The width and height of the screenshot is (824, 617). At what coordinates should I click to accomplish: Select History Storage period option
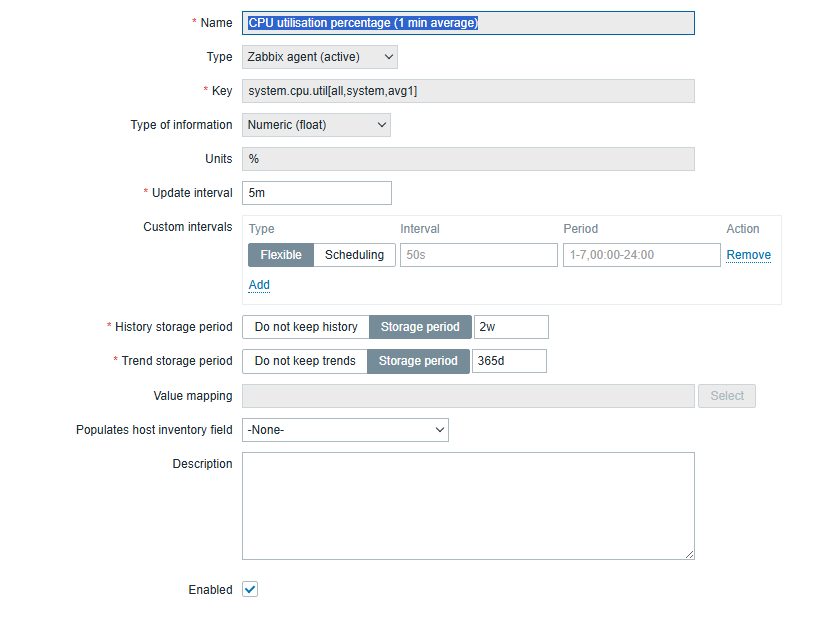pyautogui.click(x=420, y=327)
